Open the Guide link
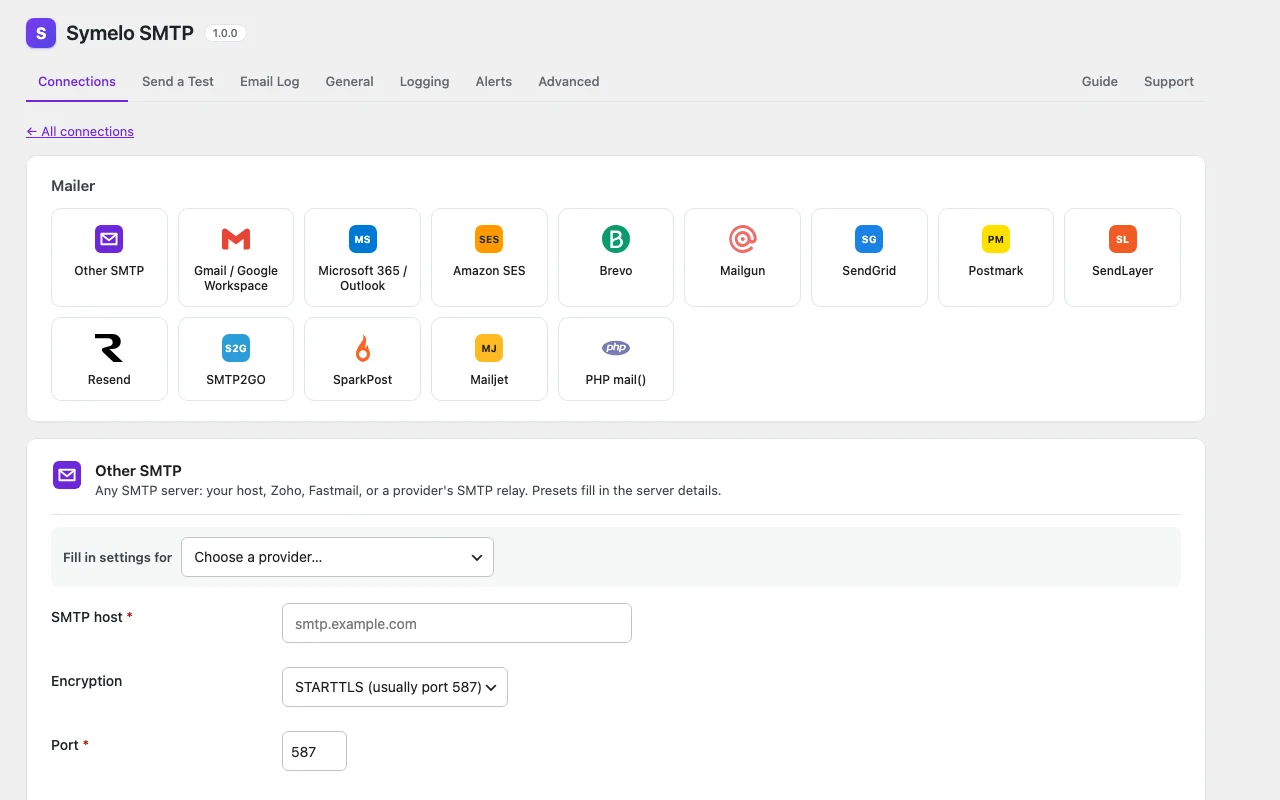This screenshot has width=1280, height=800. [x=1100, y=82]
